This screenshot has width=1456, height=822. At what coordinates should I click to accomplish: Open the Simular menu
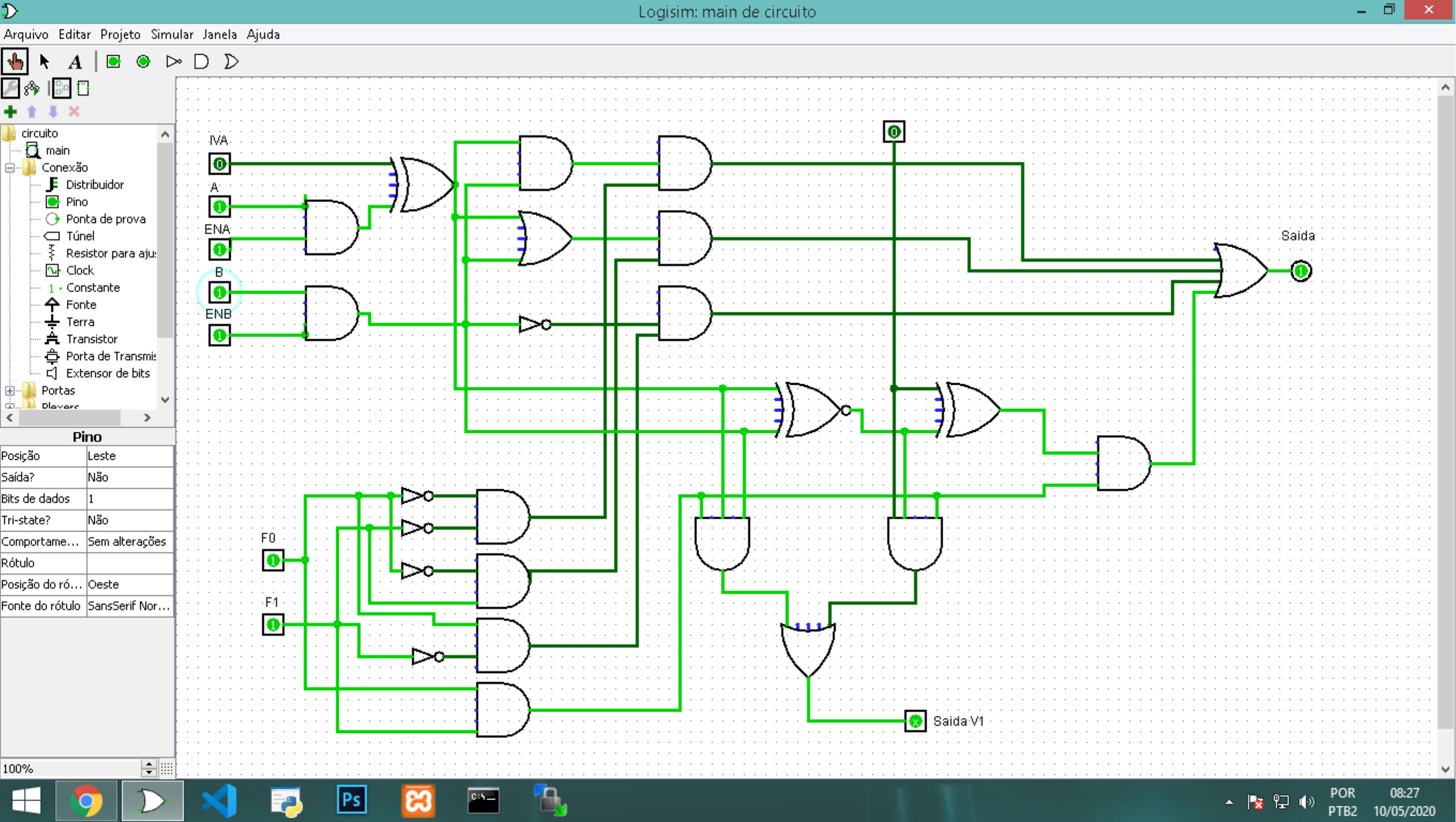[172, 34]
